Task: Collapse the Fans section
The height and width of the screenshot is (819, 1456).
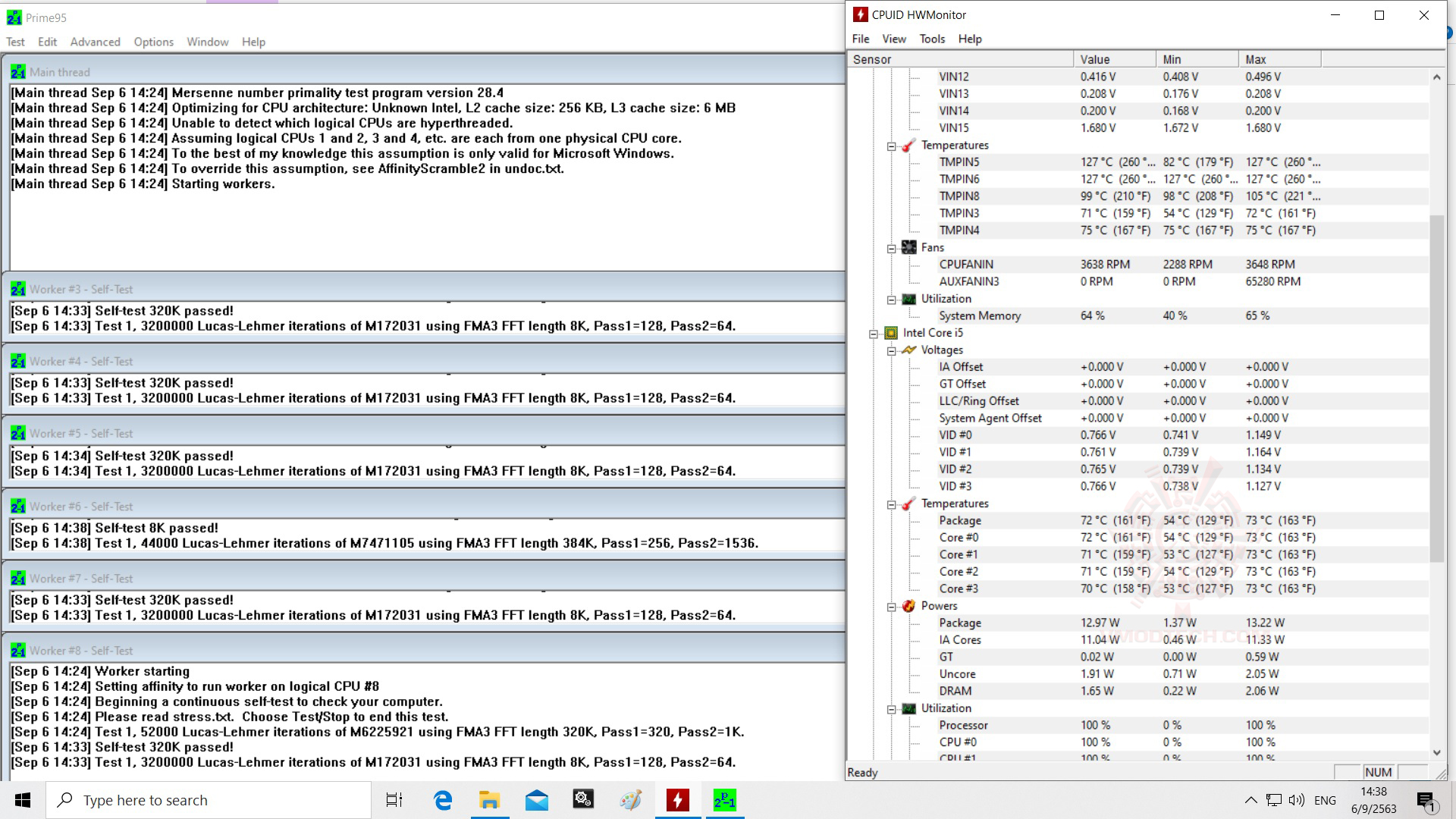Action: (x=891, y=247)
